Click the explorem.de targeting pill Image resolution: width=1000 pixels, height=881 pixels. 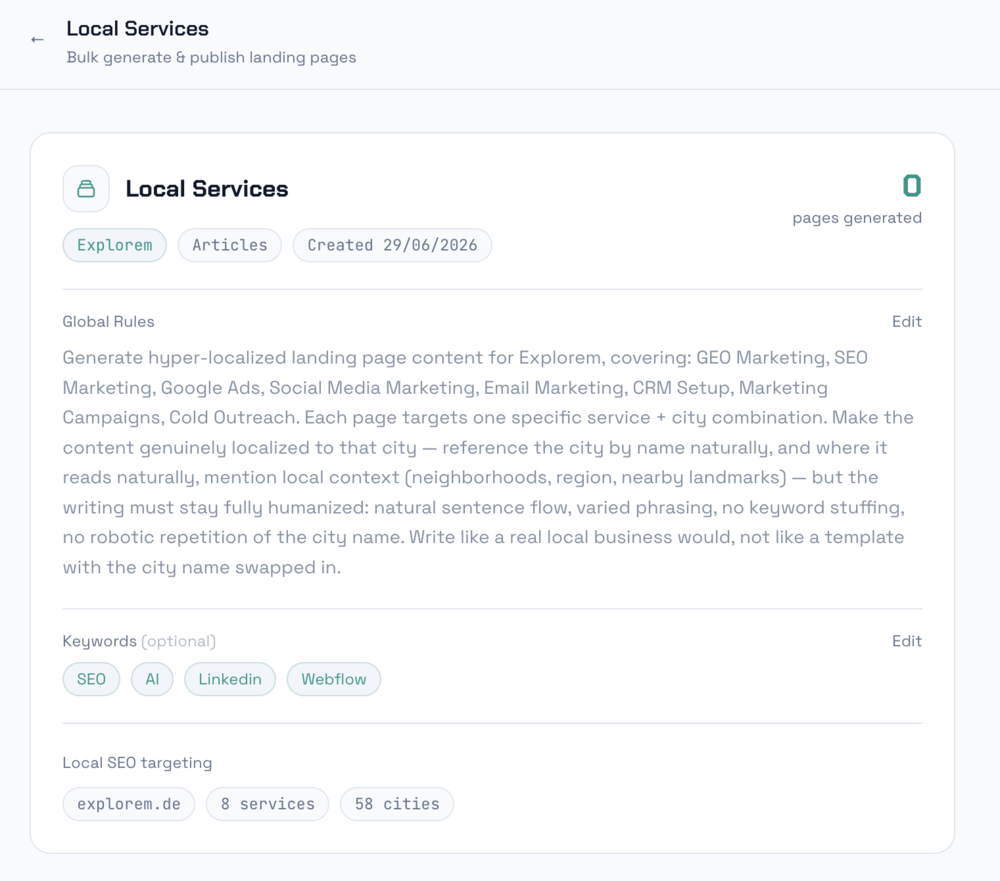(x=129, y=804)
